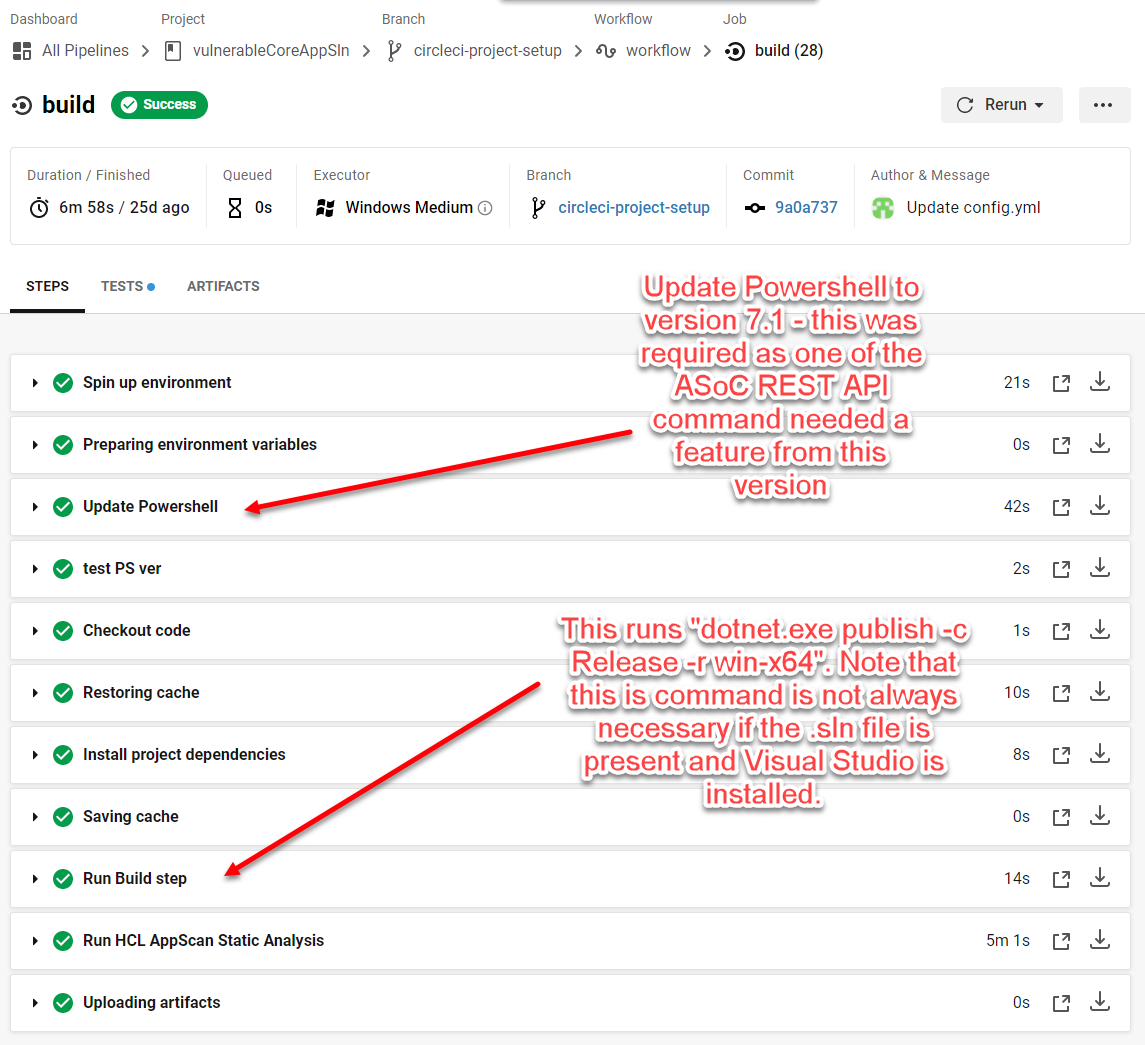The width and height of the screenshot is (1145, 1045).
Task: Download the Saving cache step log
Action: pos(1100,816)
